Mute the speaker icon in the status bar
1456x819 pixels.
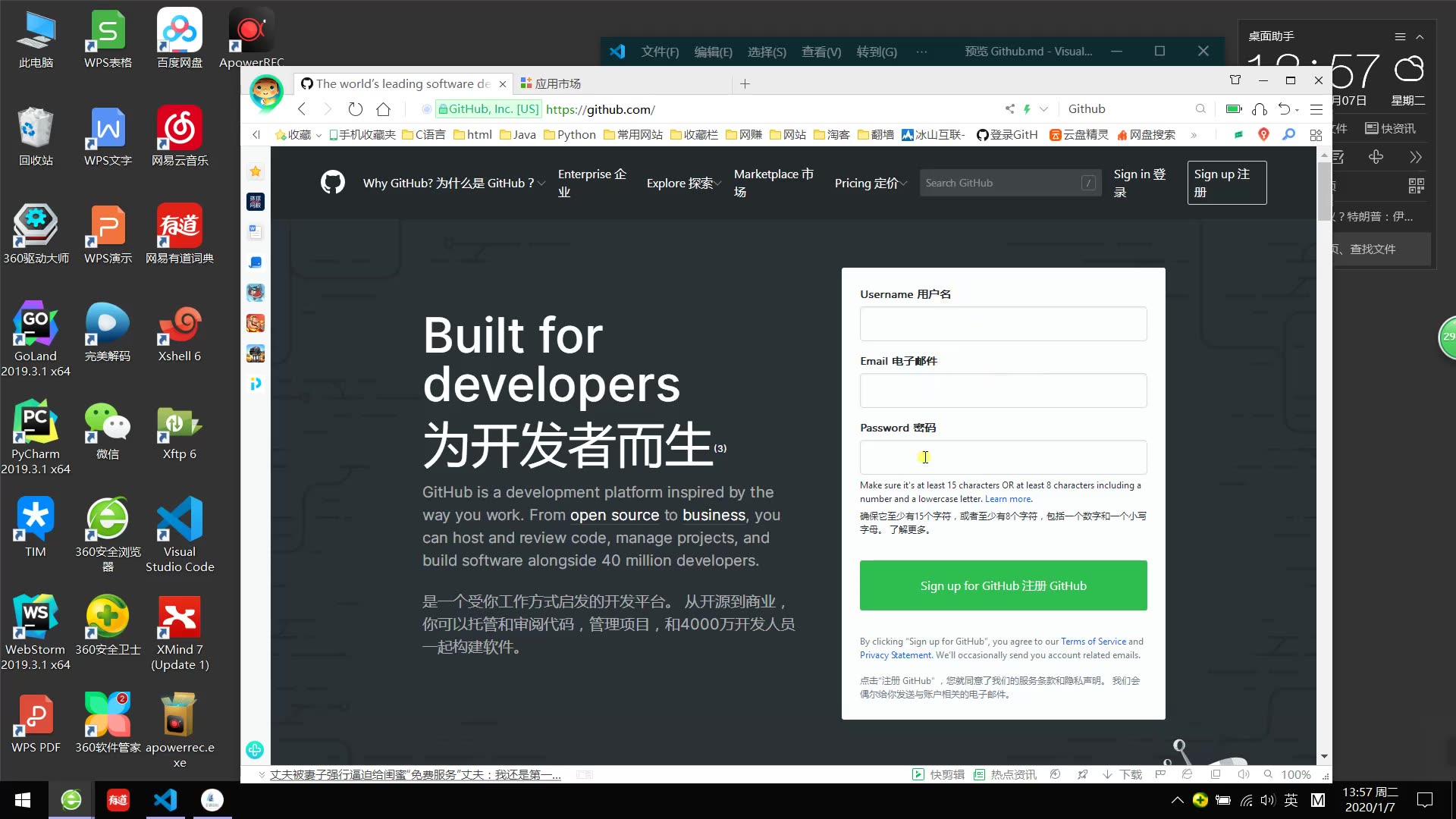pyautogui.click(x=1244, y=774)
